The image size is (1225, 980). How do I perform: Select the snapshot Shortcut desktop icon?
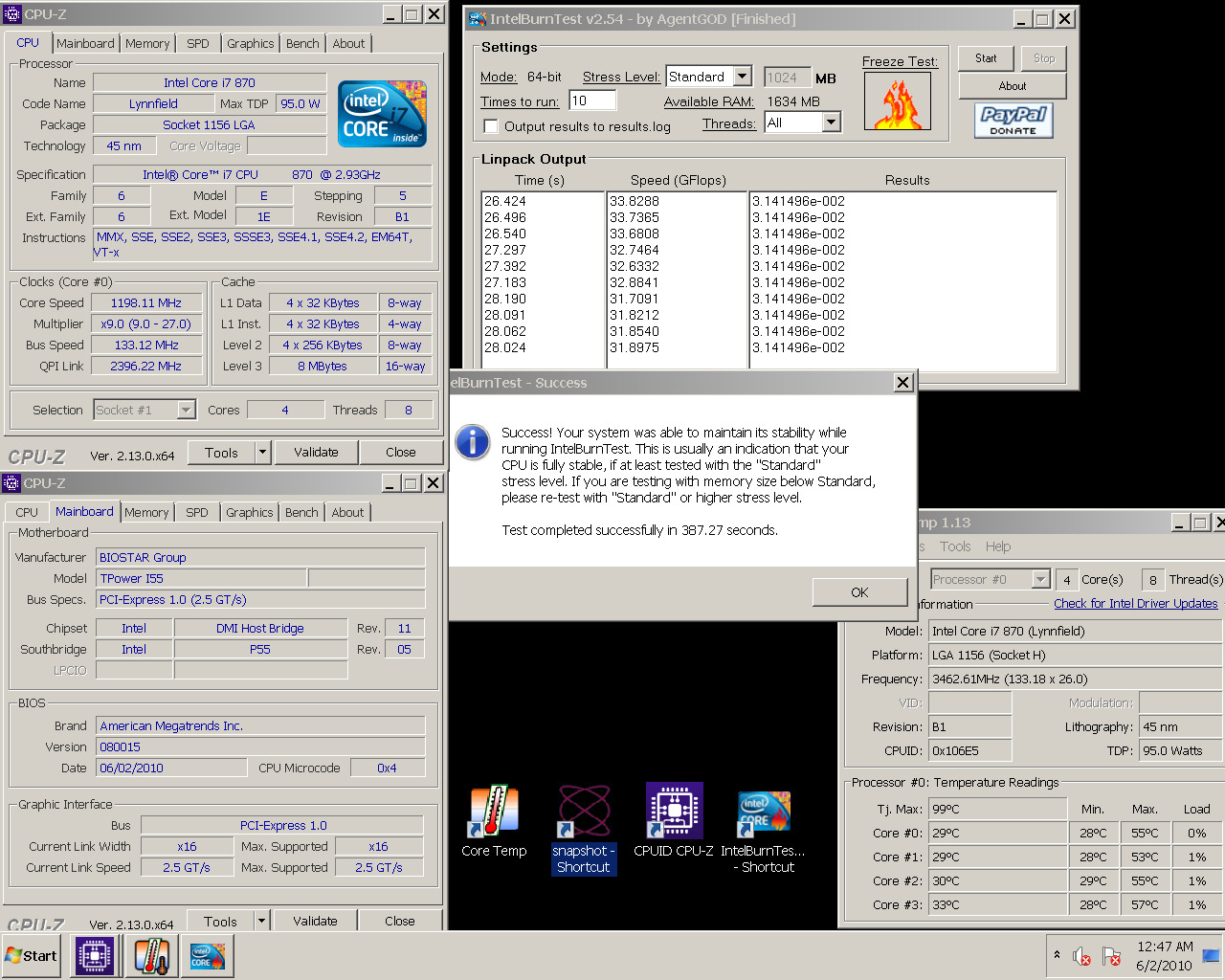pyautogui.click(x=583, y=829)
